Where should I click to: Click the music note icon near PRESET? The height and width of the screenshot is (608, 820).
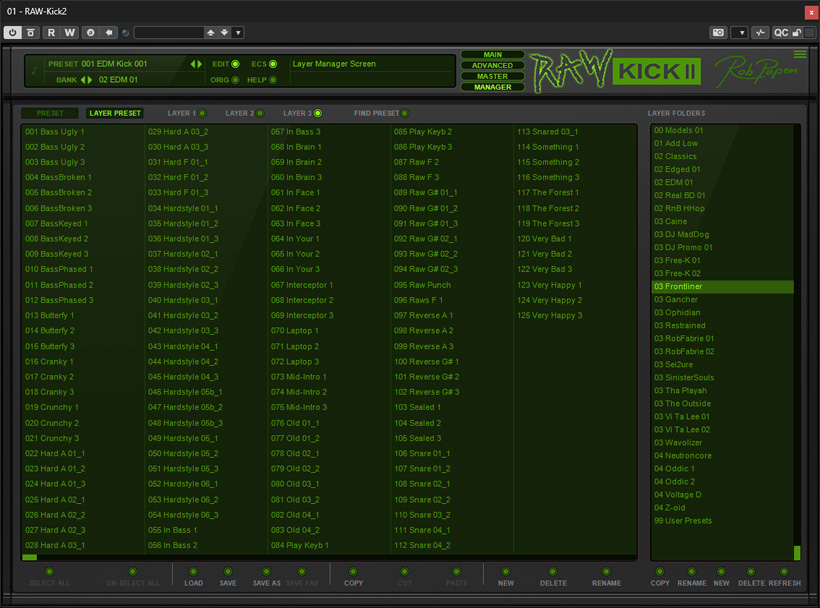pyautogui.click(x=35, y=71)
